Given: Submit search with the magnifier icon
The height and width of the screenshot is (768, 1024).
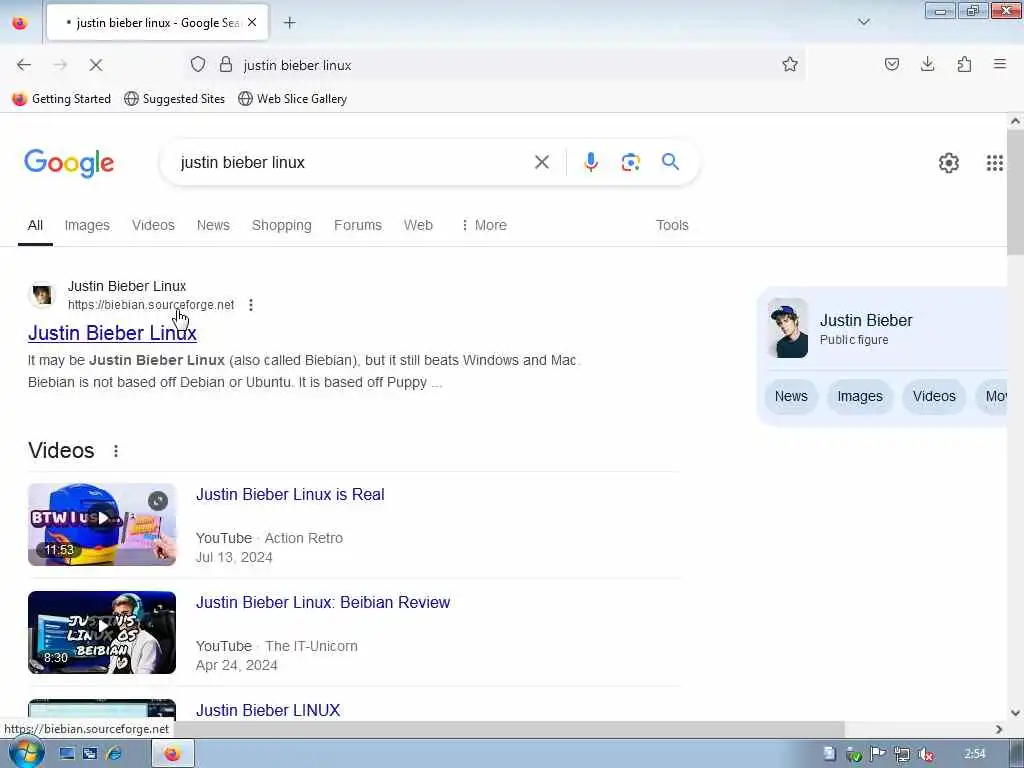Looking at the screenshot, I should [x=670, y=162].
